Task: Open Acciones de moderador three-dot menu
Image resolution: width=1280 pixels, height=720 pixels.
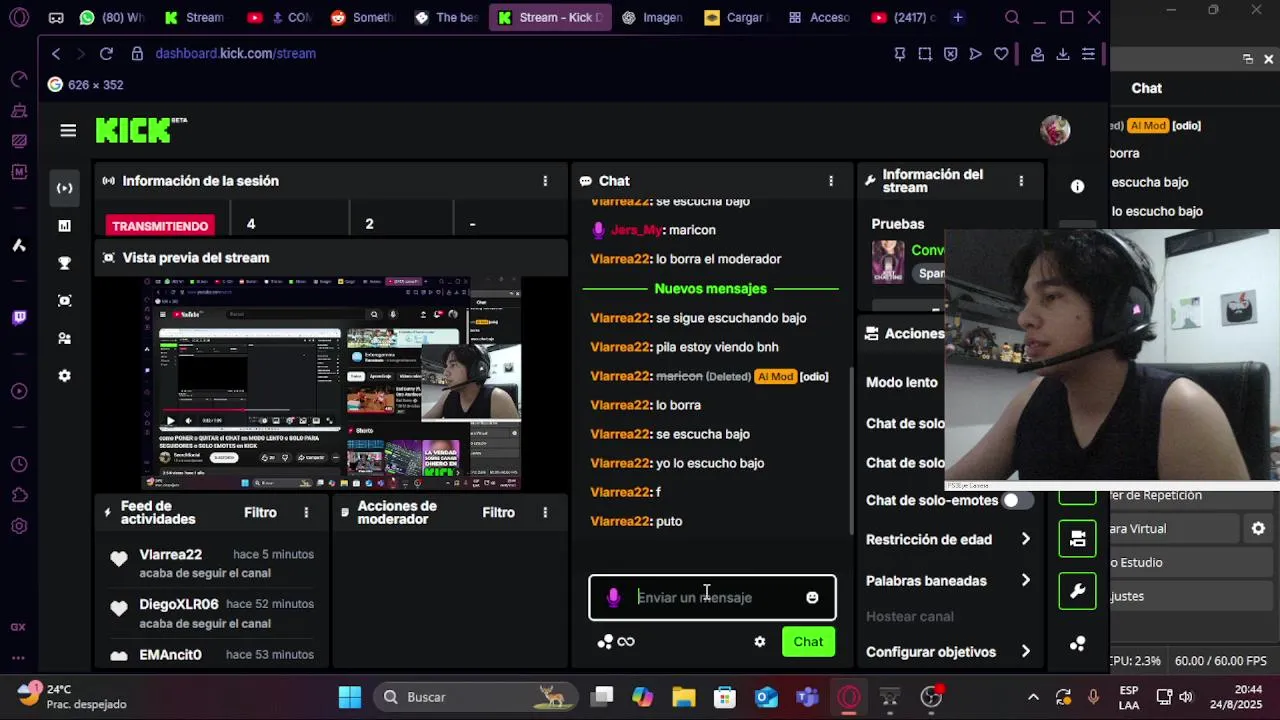Action: pos(545,512)
